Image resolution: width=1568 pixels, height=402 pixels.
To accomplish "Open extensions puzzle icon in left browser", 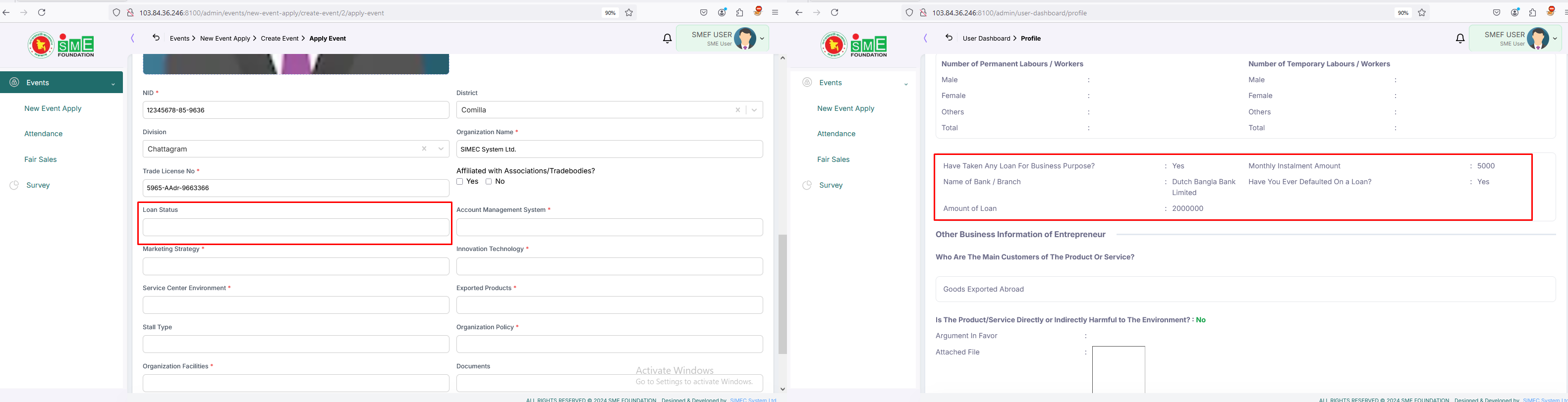I will [x=739, y=12].
